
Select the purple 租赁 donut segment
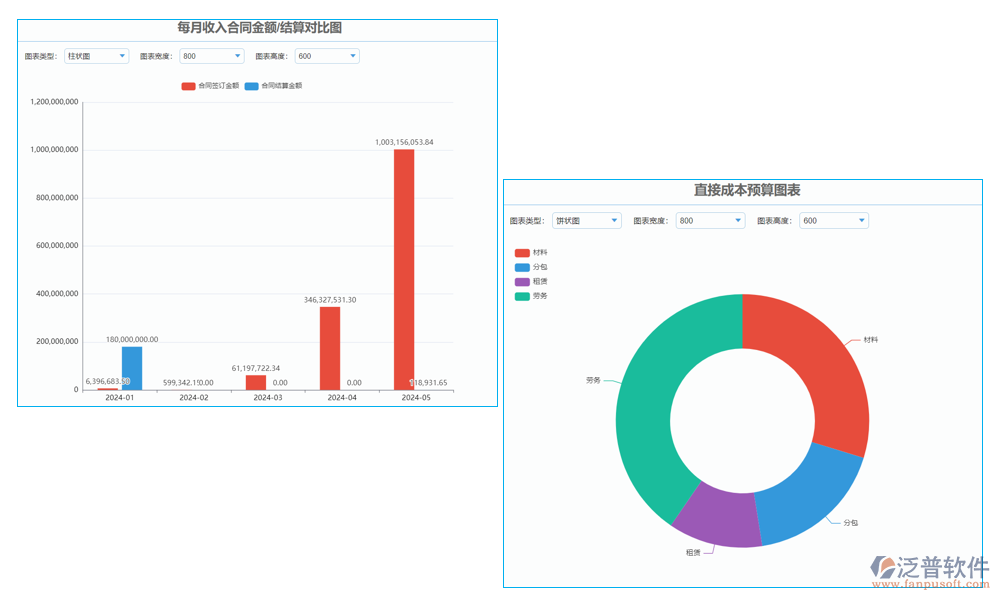coord(718,520)
